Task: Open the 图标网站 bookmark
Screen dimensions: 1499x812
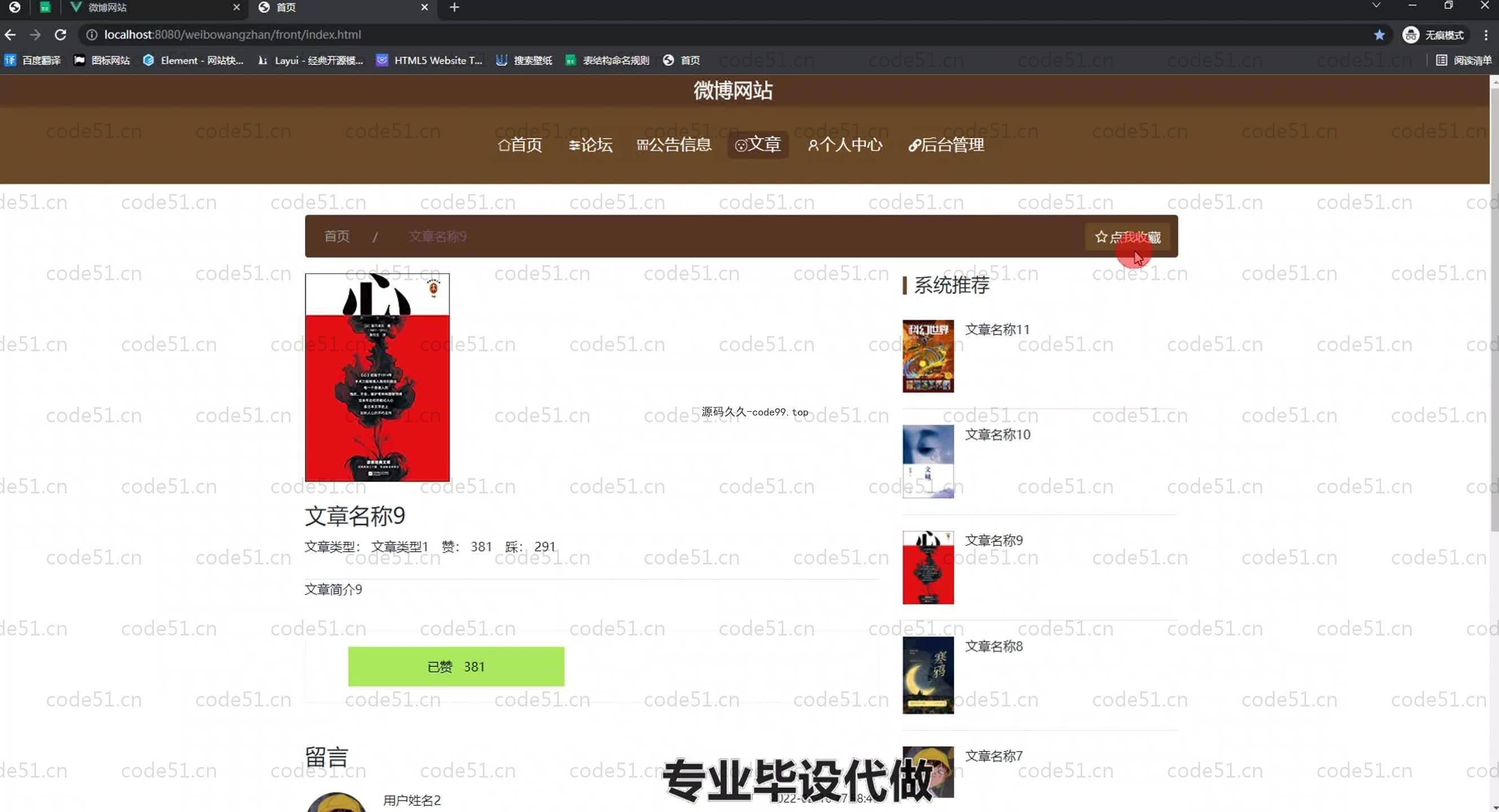Action: (x=102, y=60)
